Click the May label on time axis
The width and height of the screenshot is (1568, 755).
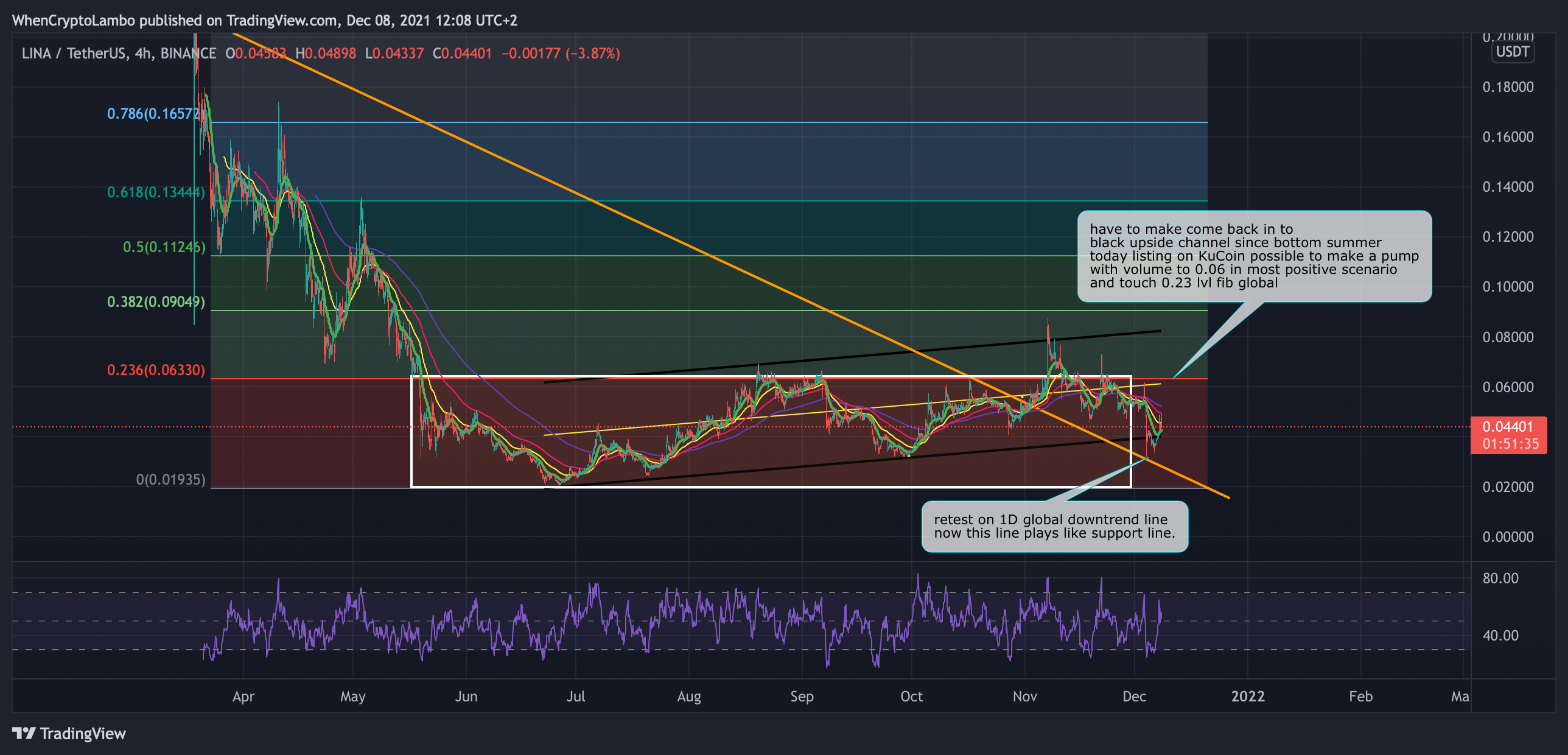[x=353, y=697]
